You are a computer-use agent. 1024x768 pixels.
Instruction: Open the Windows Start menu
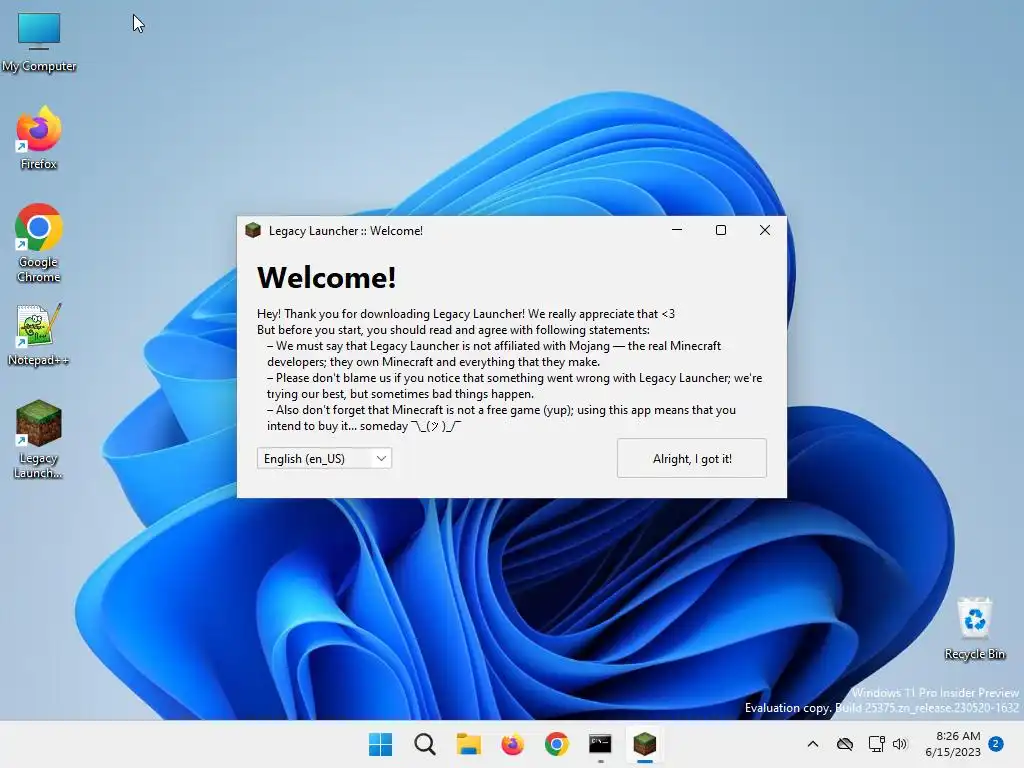point(381,744)
